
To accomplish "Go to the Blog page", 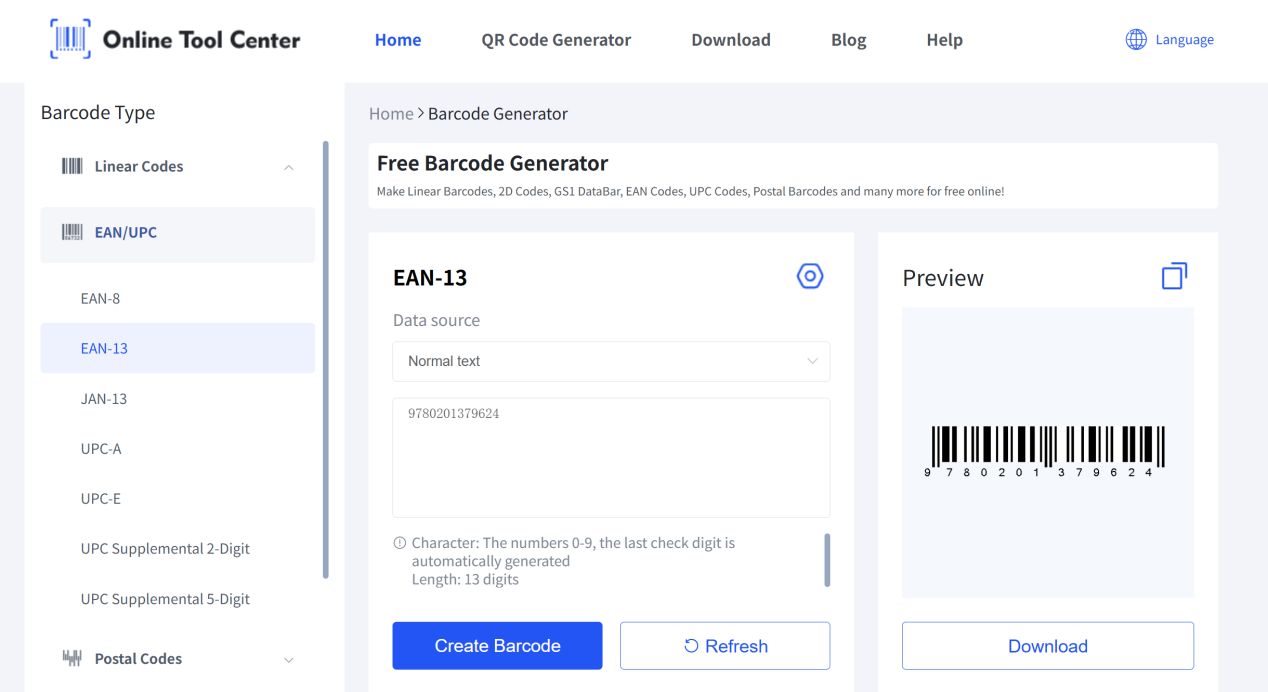I will [848, 40].
